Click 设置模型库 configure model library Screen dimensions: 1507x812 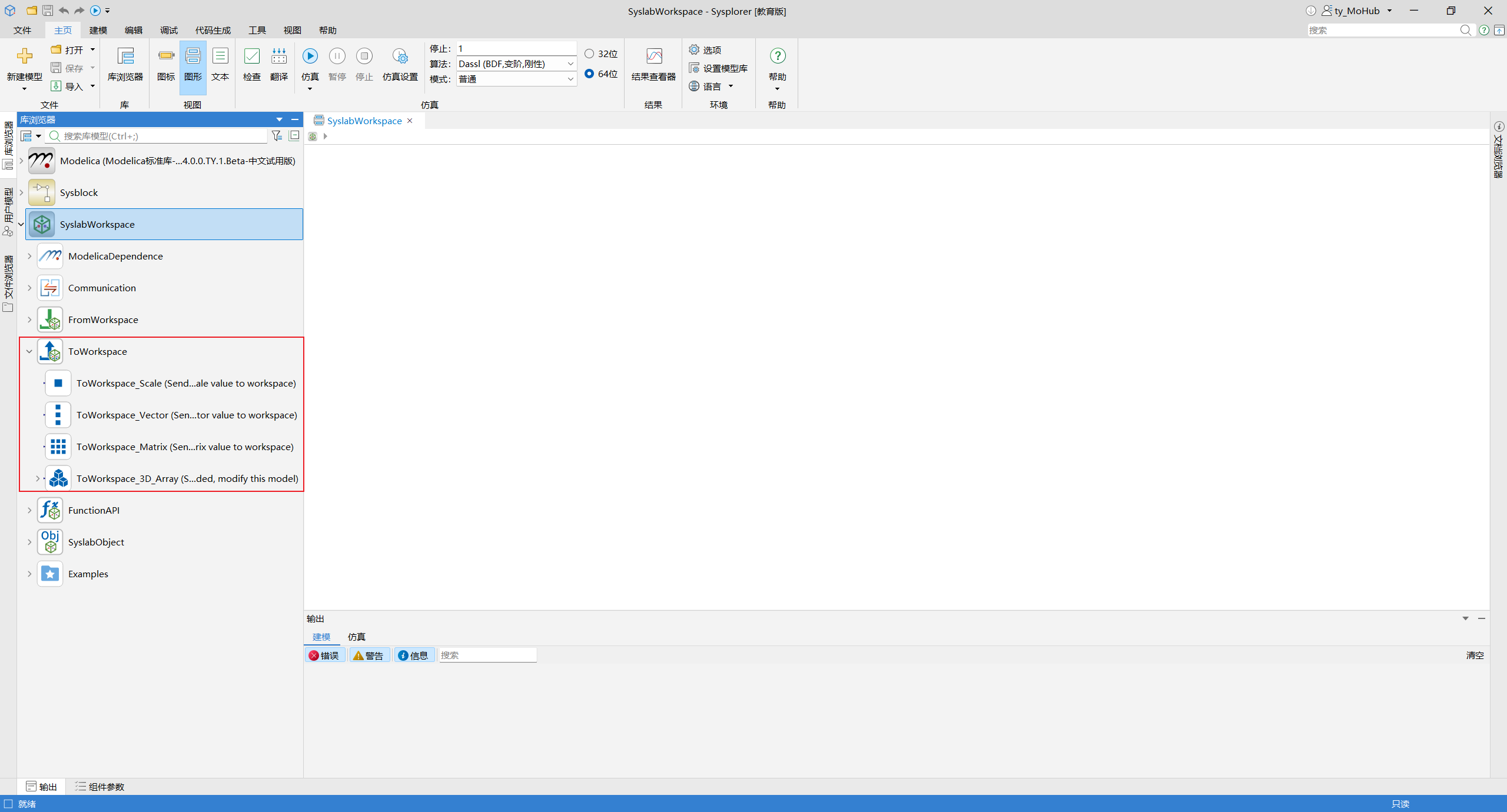pos(718,68)
